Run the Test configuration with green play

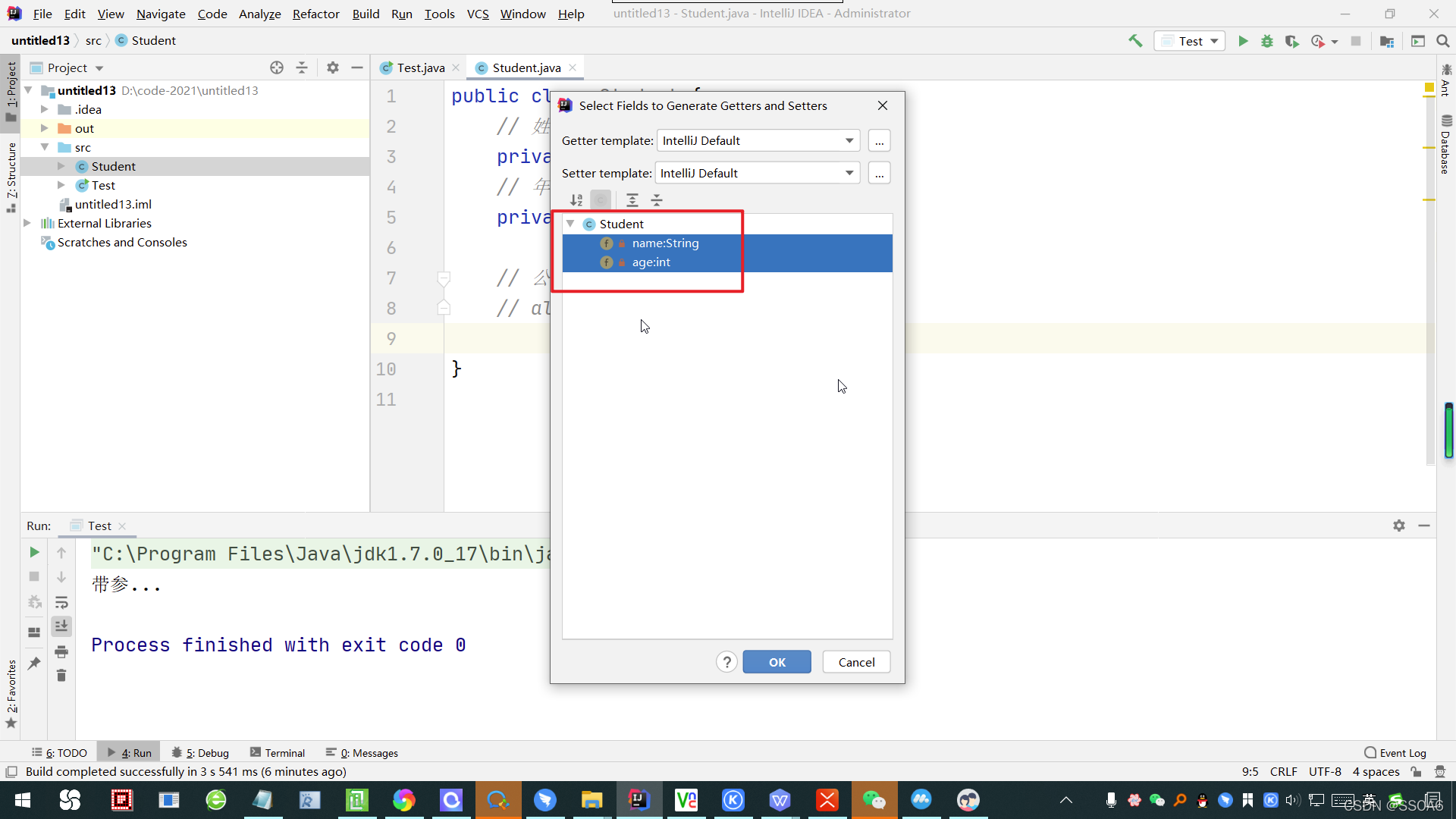pos(1243,41)
